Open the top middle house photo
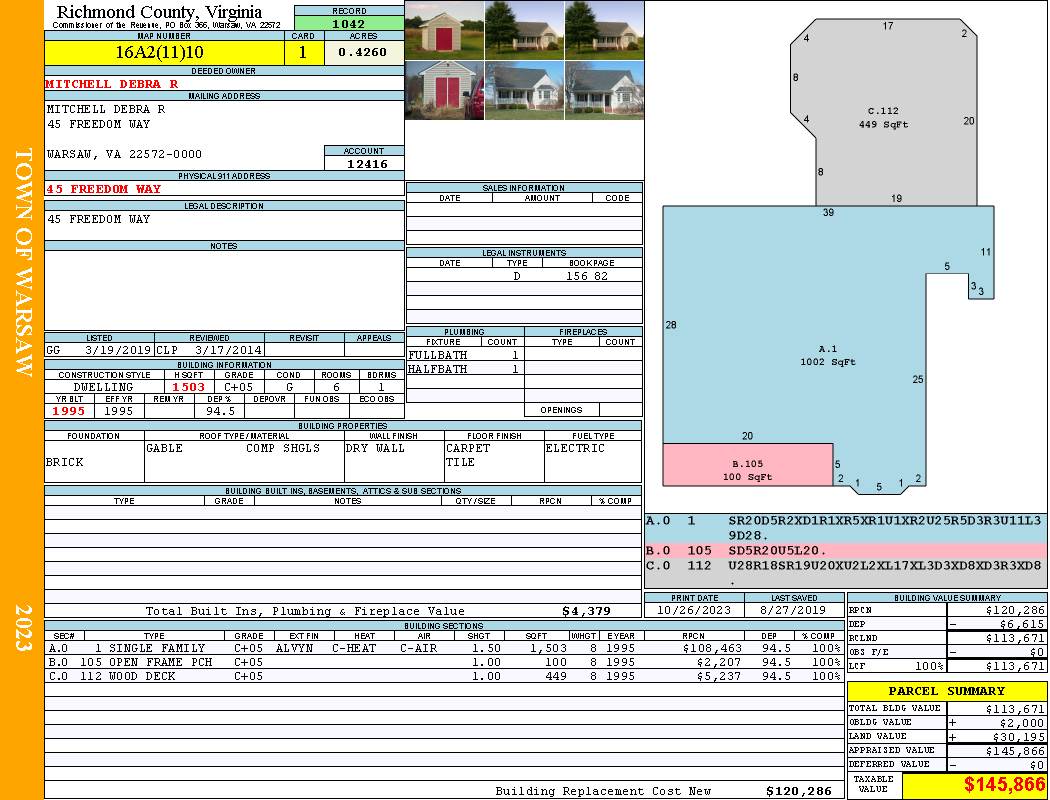Viewport: 1050px width, 800px height. coord(524,30)
